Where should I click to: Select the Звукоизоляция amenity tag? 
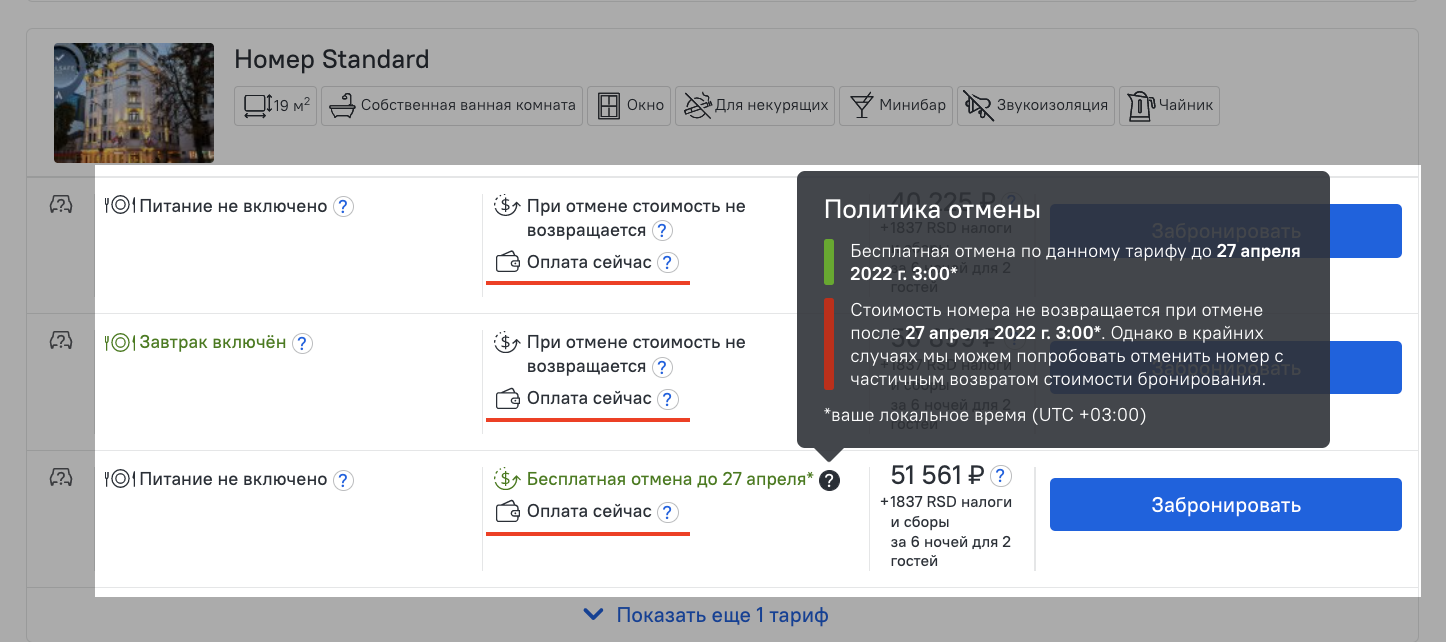click(1036, 106)
